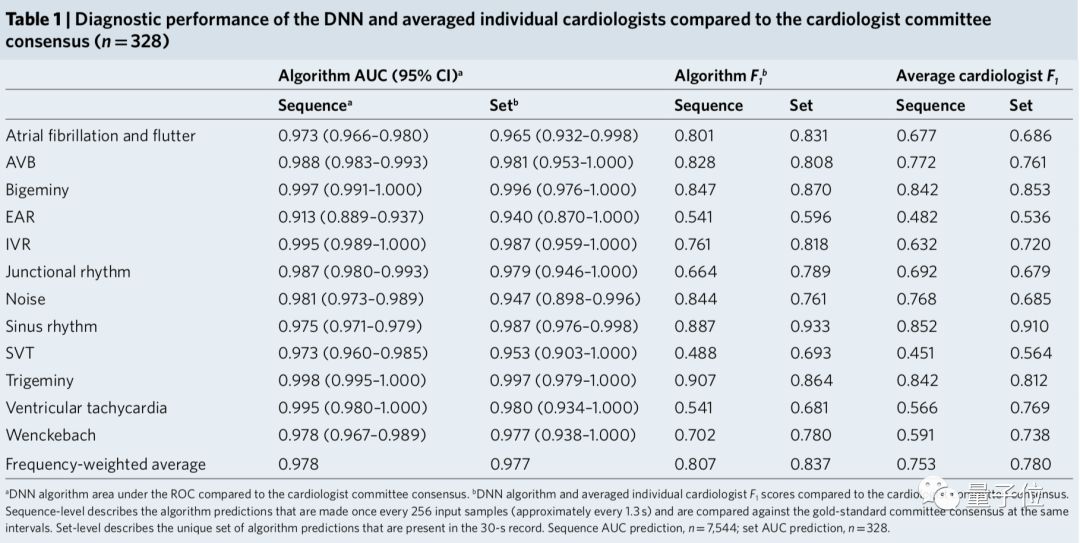The width and height of the screenshot is (1080, 543).
Task: Select the IVR row label
Action: (x=20, y=244)
